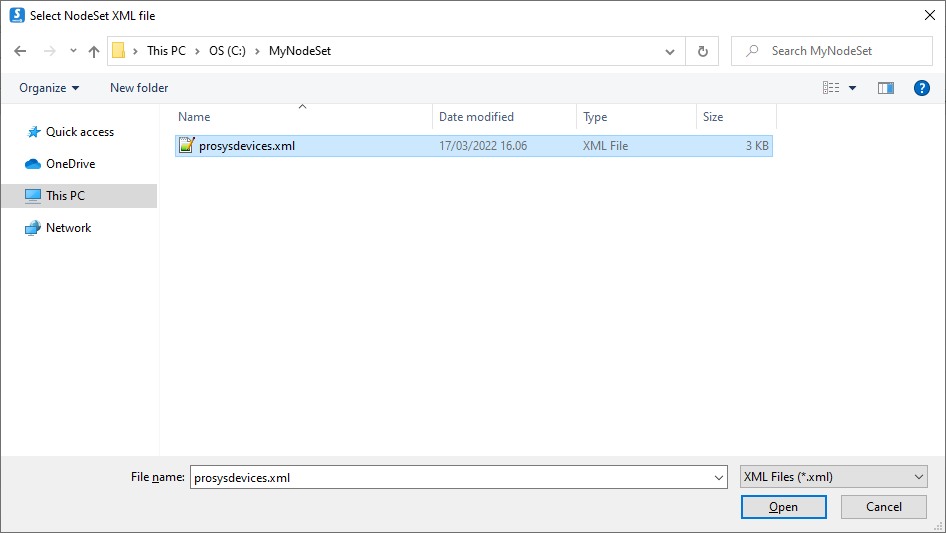Open more view options dropdown arrow

click(x=853, y=88)
